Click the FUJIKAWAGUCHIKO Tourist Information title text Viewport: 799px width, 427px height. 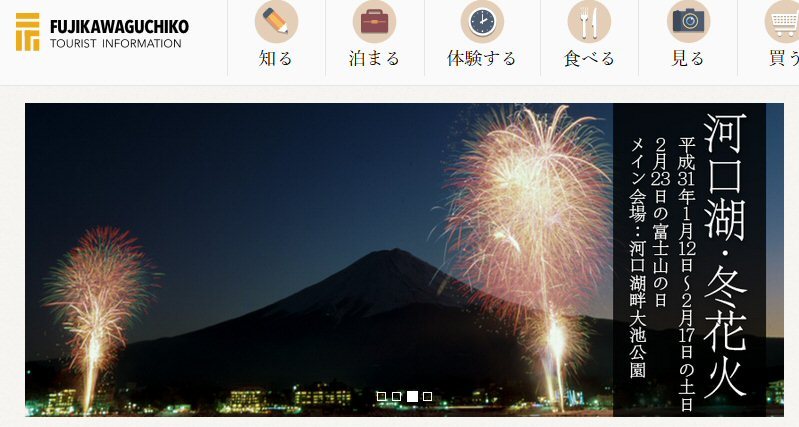coord(118,33)
